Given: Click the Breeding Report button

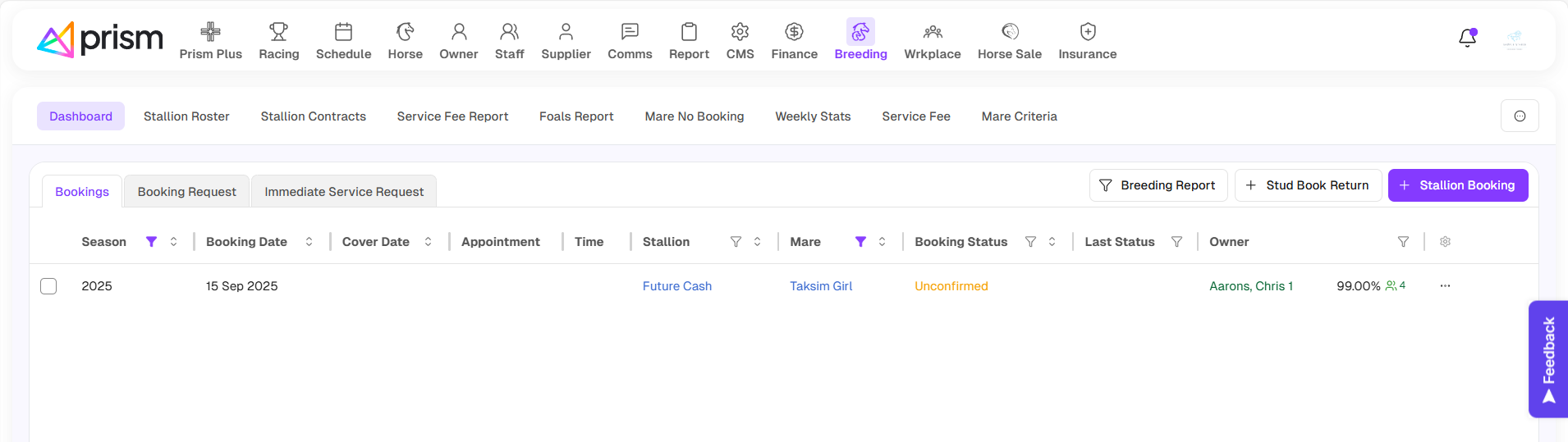Looking at the screenshot, I should (1158, 185).
